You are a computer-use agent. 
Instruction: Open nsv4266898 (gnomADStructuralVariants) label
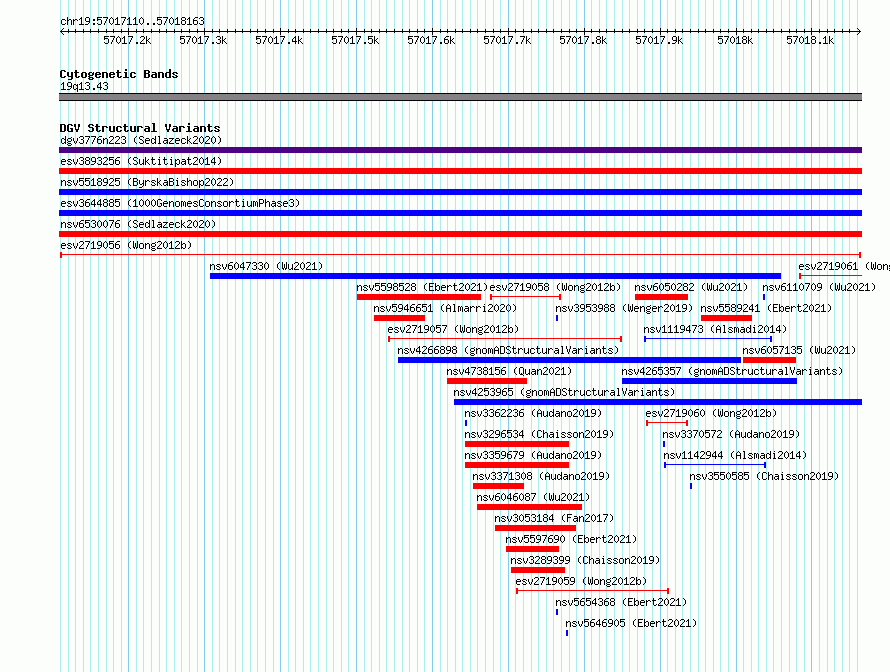click(x=508, y=350)
